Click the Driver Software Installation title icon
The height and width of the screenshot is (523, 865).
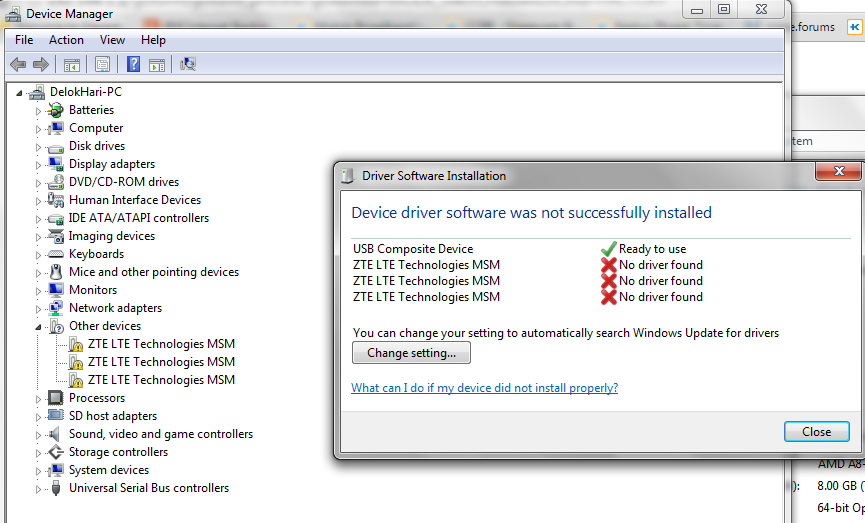tap(347, 176)
